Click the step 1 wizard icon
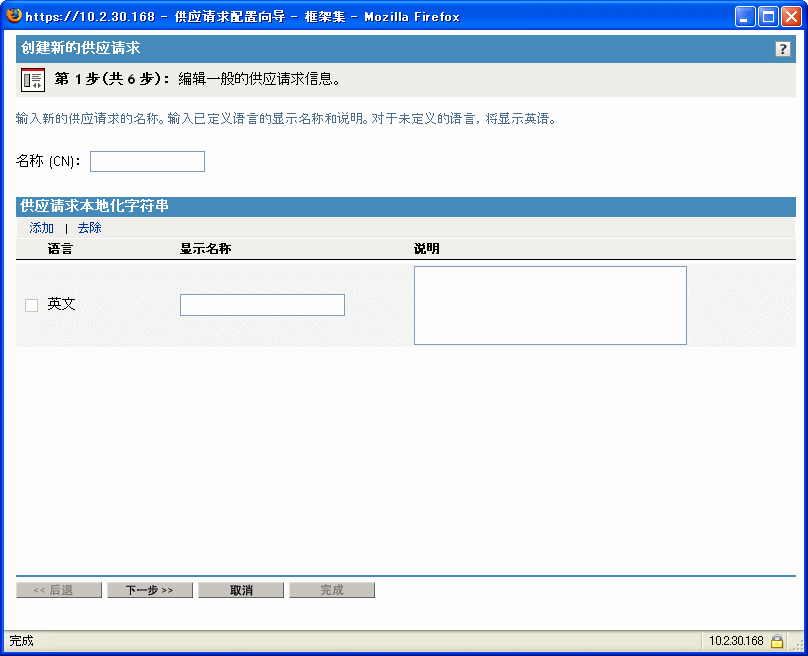Screen dimensions: 808x656 click(29, 78)
